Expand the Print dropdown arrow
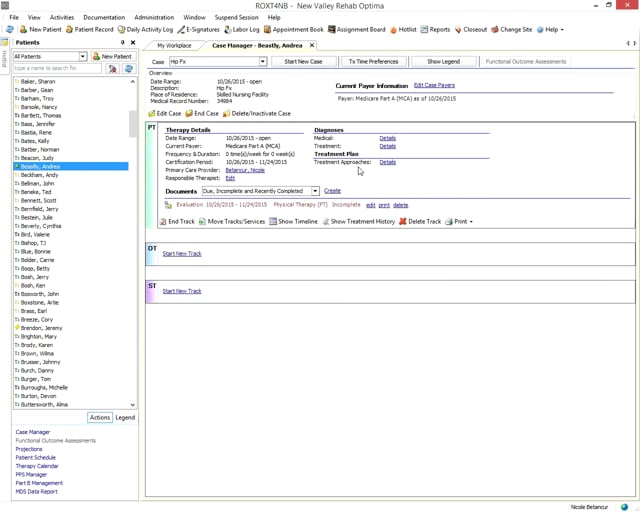640x512 pixels. coord(471,221)
